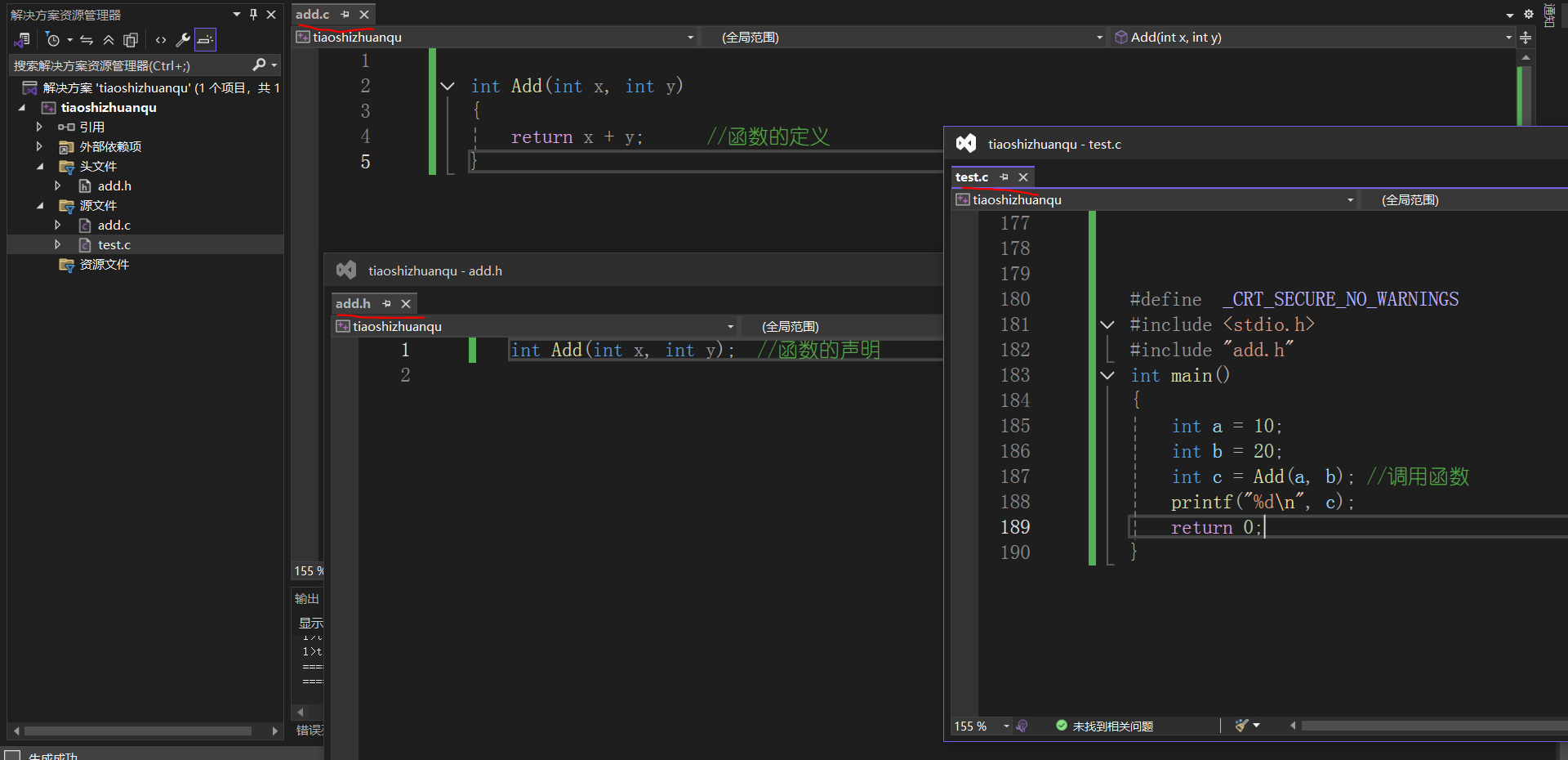Click the Visual Studio logo of test.c window
Image resolution: width=1568 pixels, height=760 pixels.
(x=966, y=143)
